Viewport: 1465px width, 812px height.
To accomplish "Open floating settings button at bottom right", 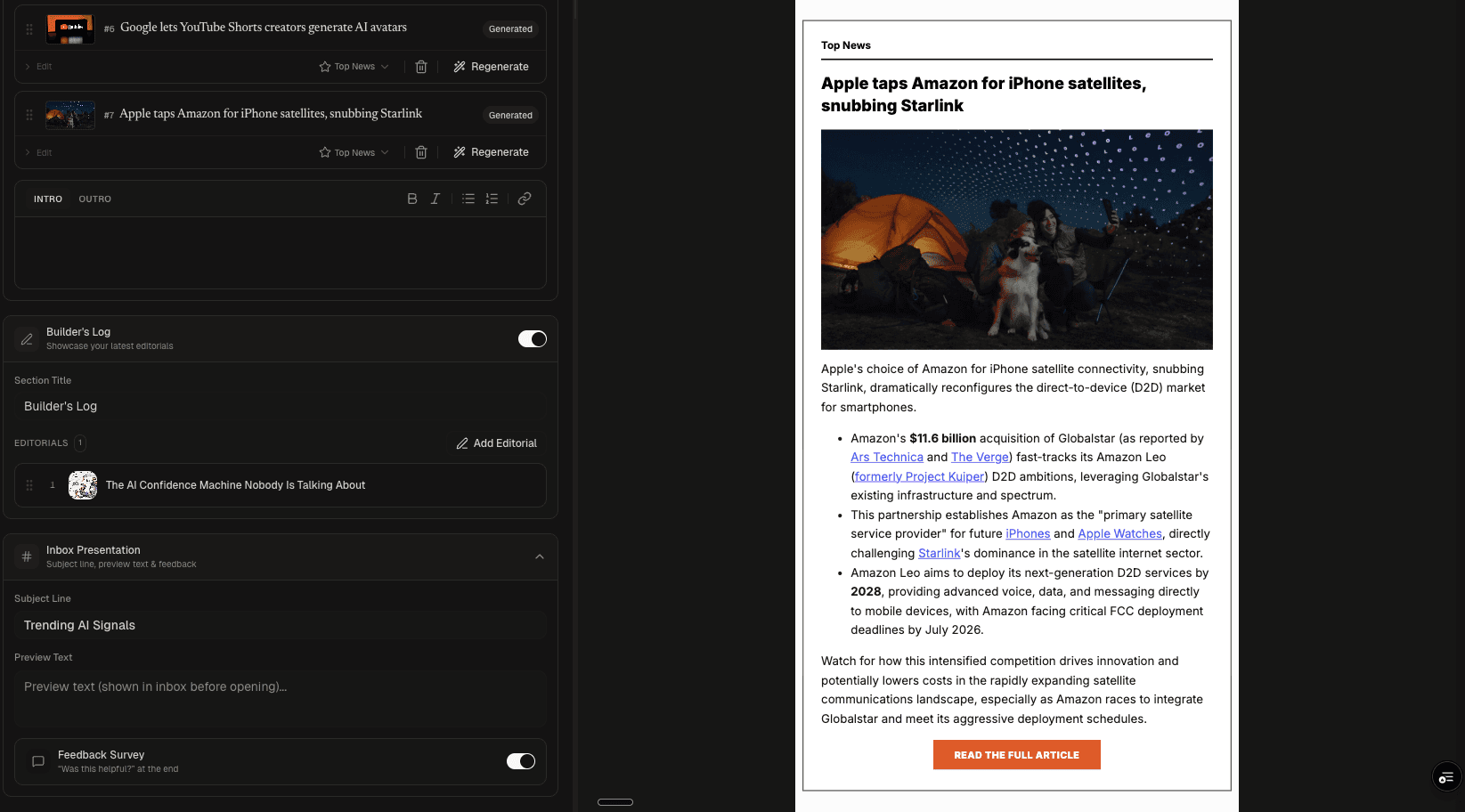I will pos(1445,777).
